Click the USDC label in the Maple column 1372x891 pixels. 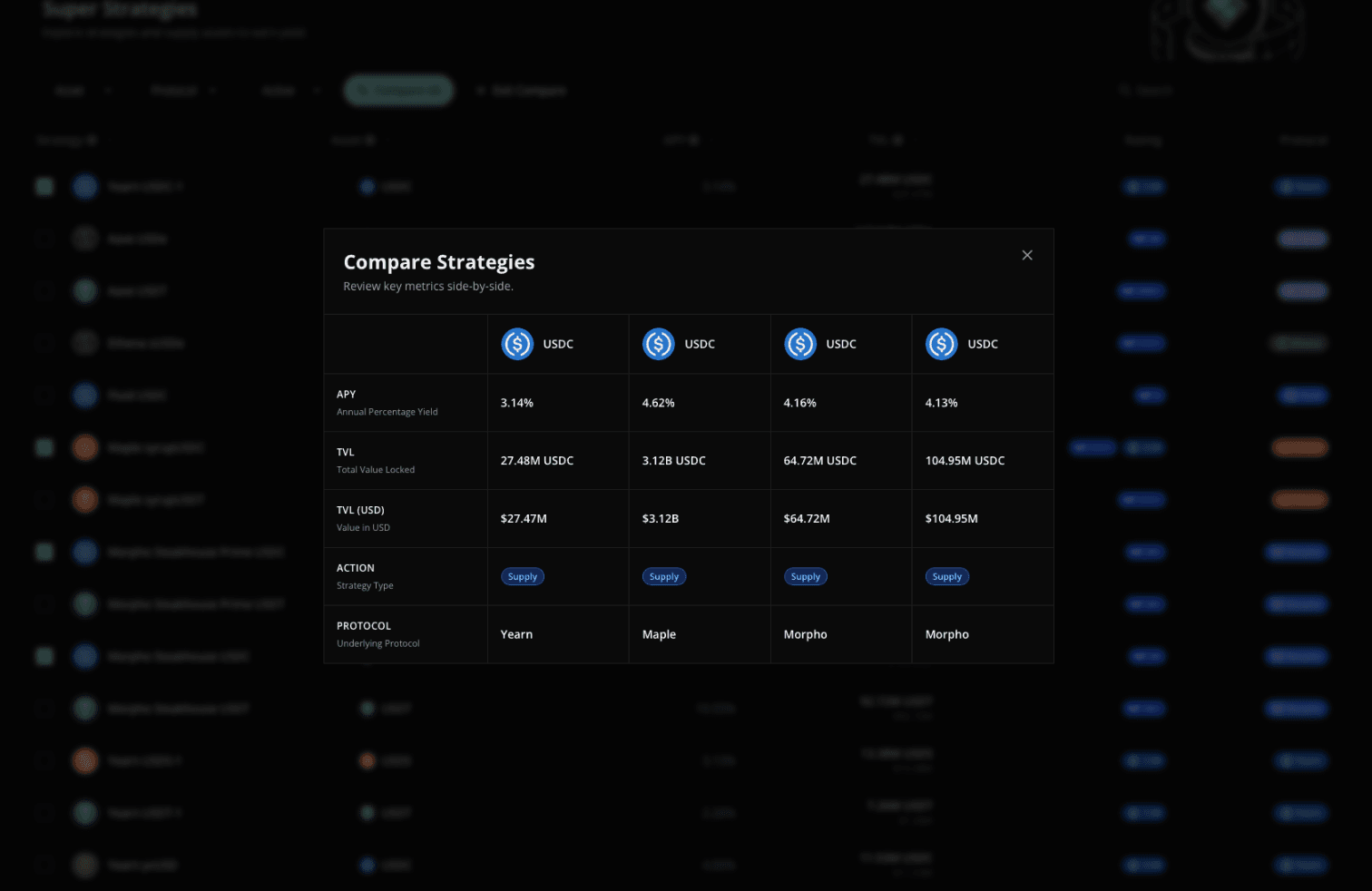click(x=700, y=344)
